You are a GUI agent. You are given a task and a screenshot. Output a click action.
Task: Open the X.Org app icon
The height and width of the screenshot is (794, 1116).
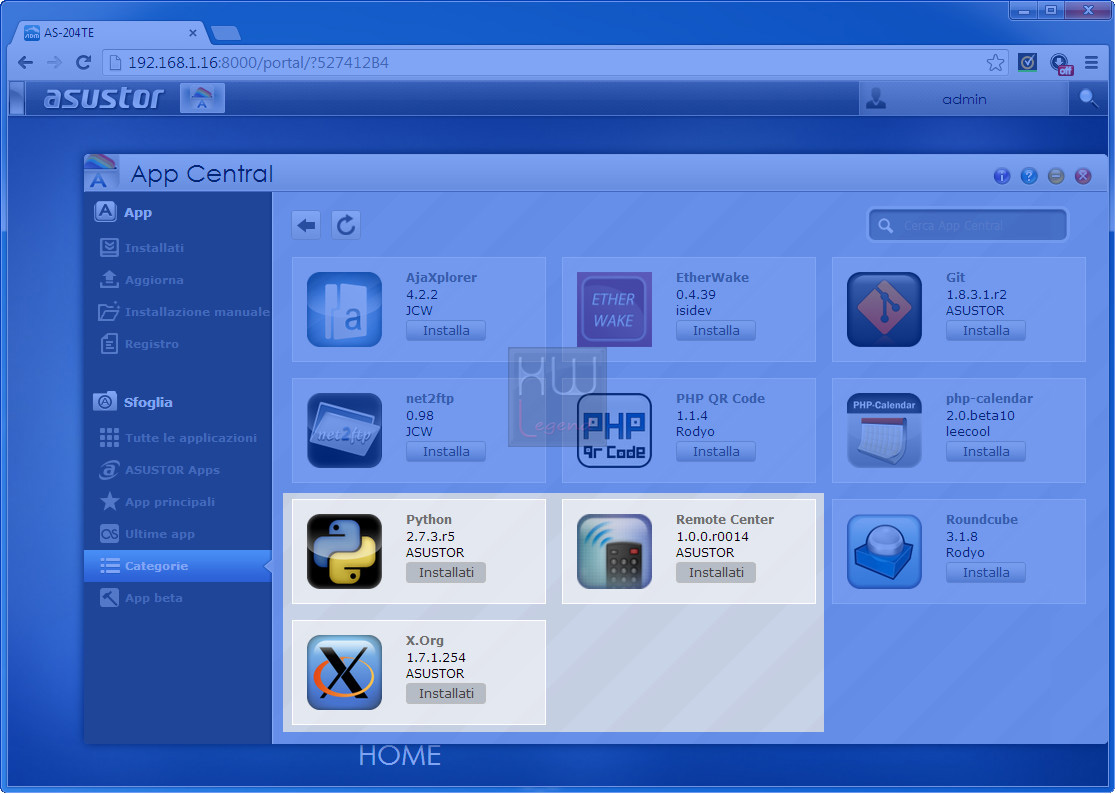344,672
